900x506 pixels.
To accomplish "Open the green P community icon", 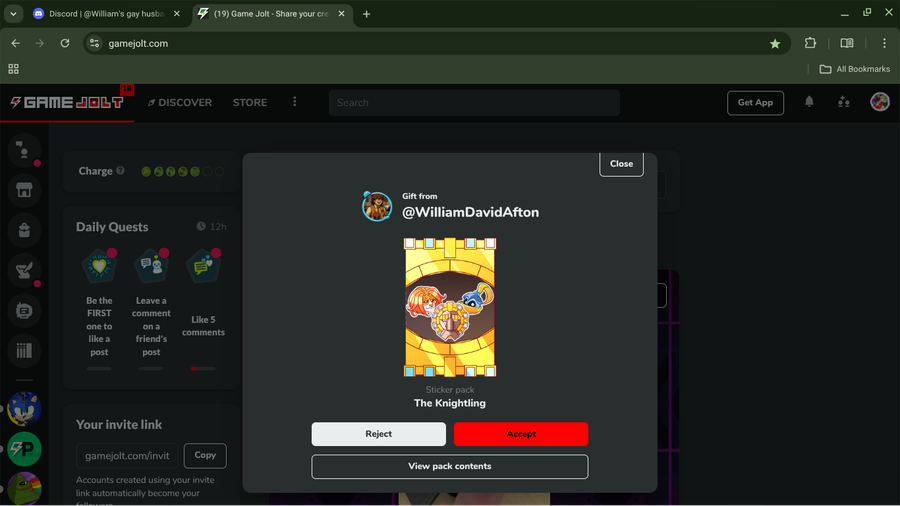I will tap(24, 449).
